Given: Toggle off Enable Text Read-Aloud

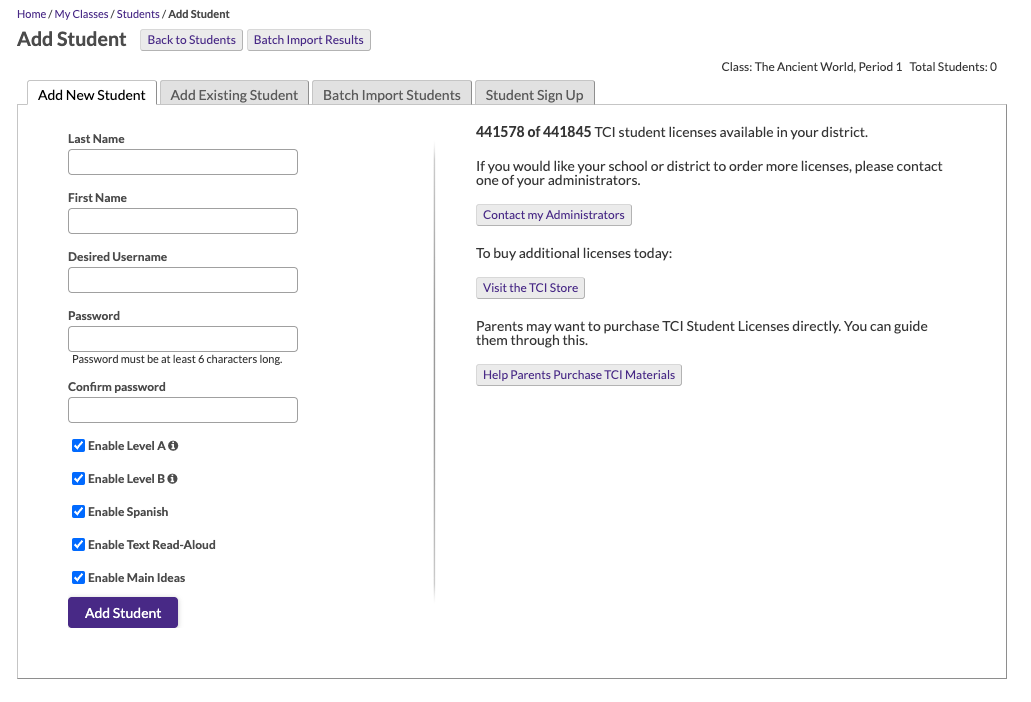Looking at the screenshot, I should coord(78,544).
